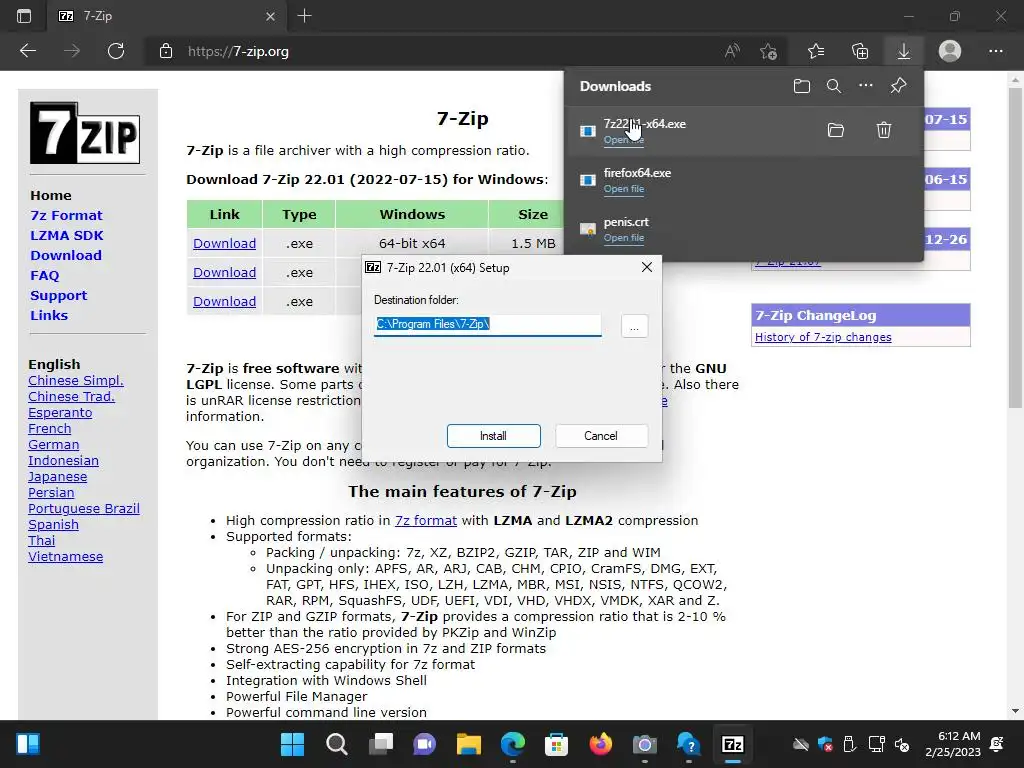Switch language to Chinese Simpl.

click(x=76, y=381)
